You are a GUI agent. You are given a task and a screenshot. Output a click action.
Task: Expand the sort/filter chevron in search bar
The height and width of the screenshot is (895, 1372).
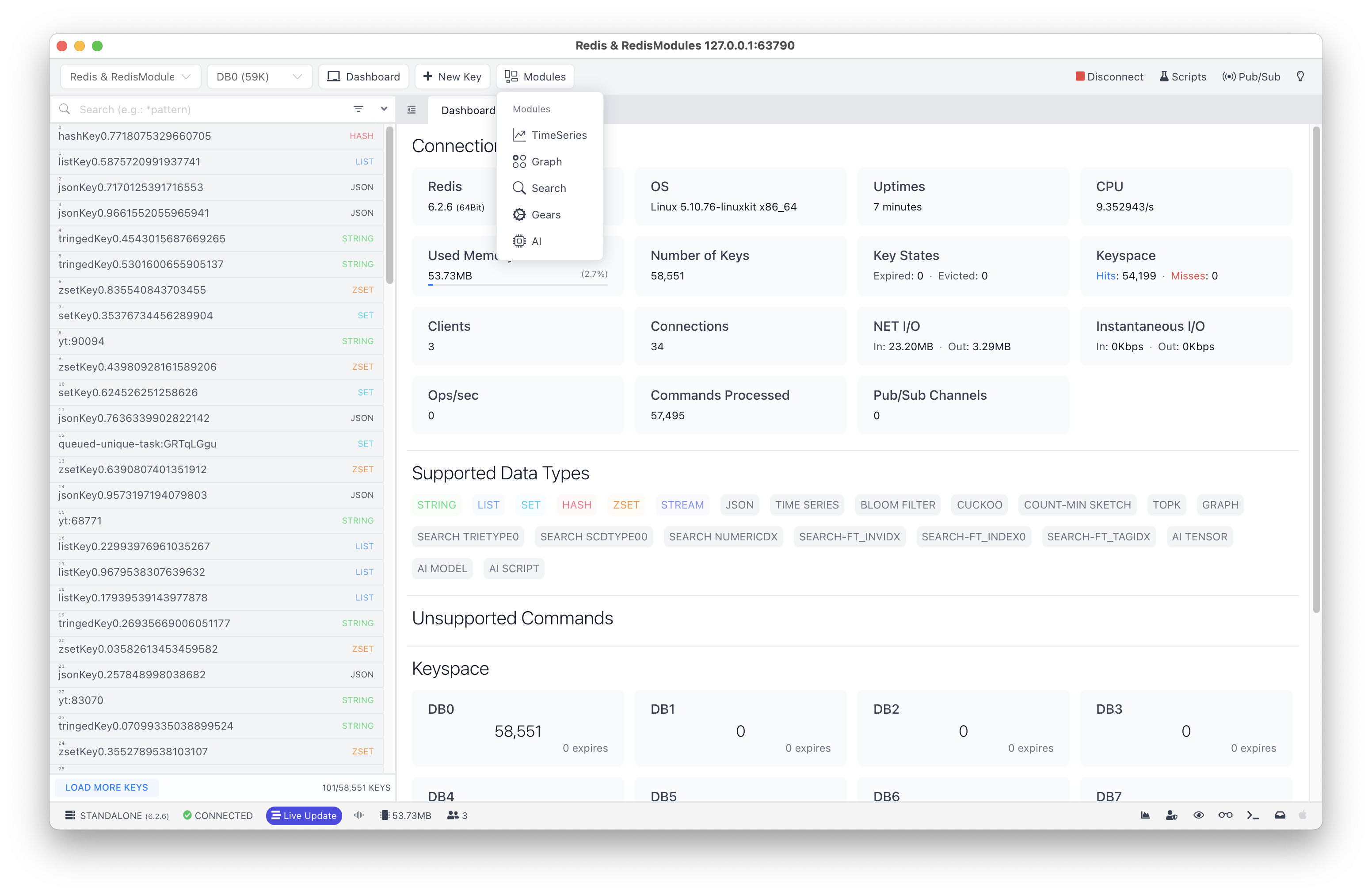tap(383, 109)
